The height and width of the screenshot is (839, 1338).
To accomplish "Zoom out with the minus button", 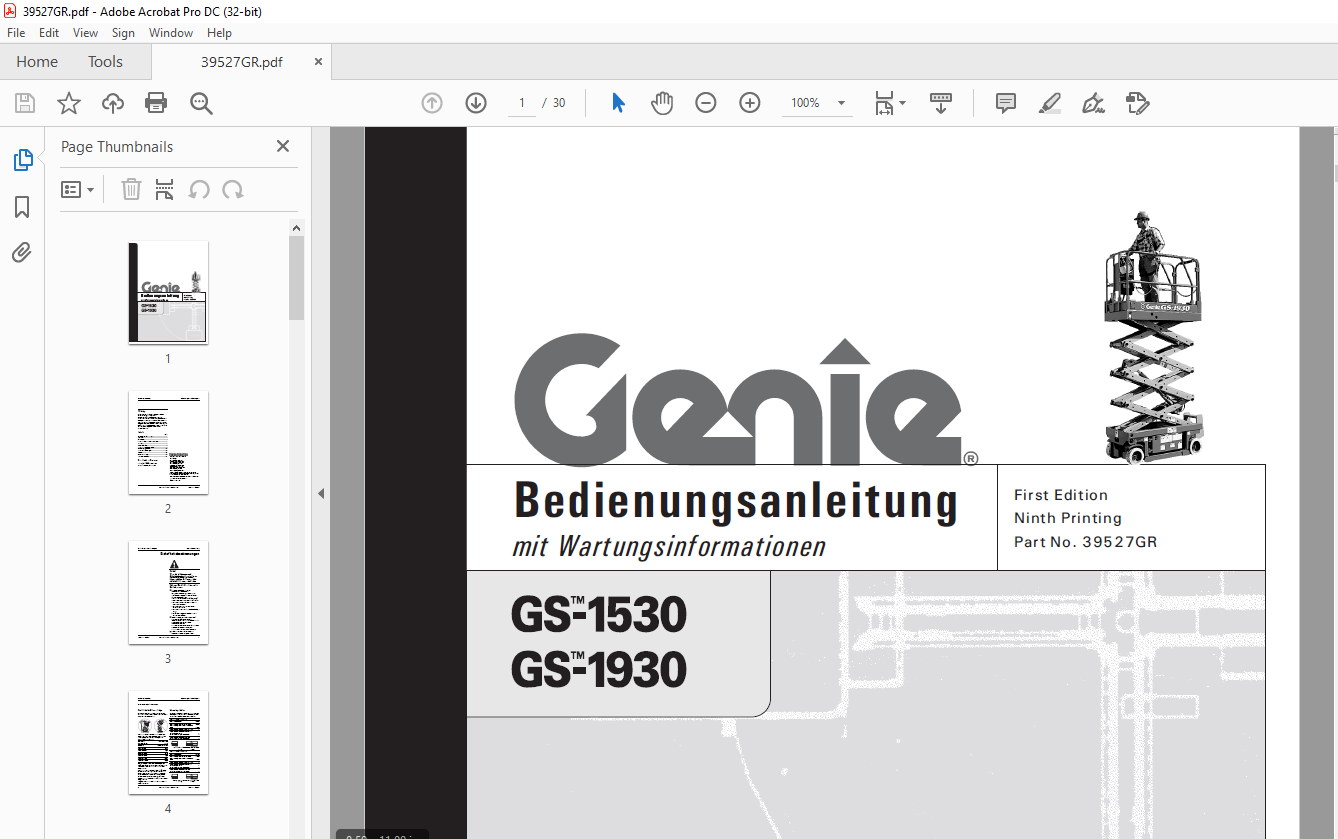I will [706, 103].
